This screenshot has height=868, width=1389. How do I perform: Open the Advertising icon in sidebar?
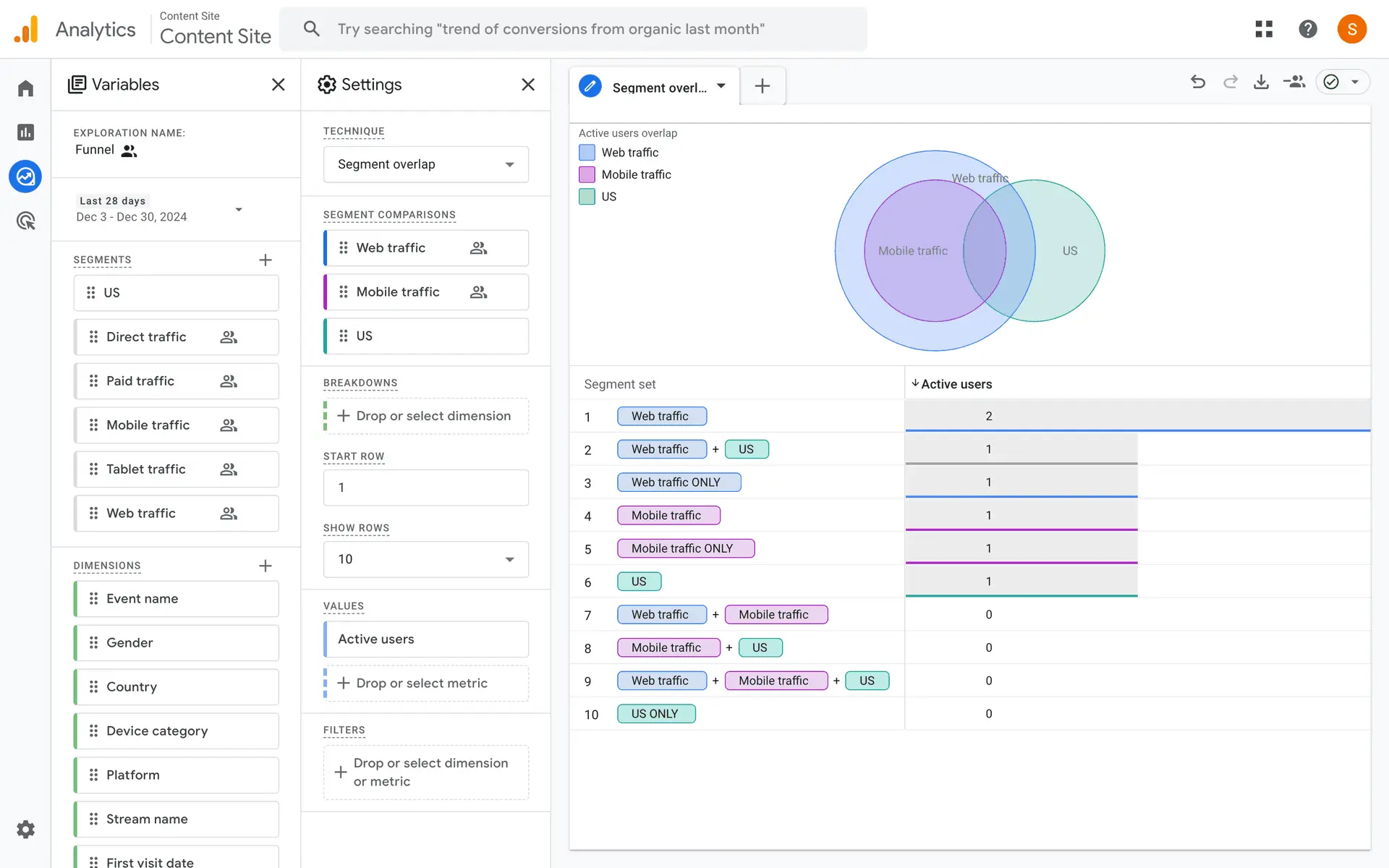point(25,221)
